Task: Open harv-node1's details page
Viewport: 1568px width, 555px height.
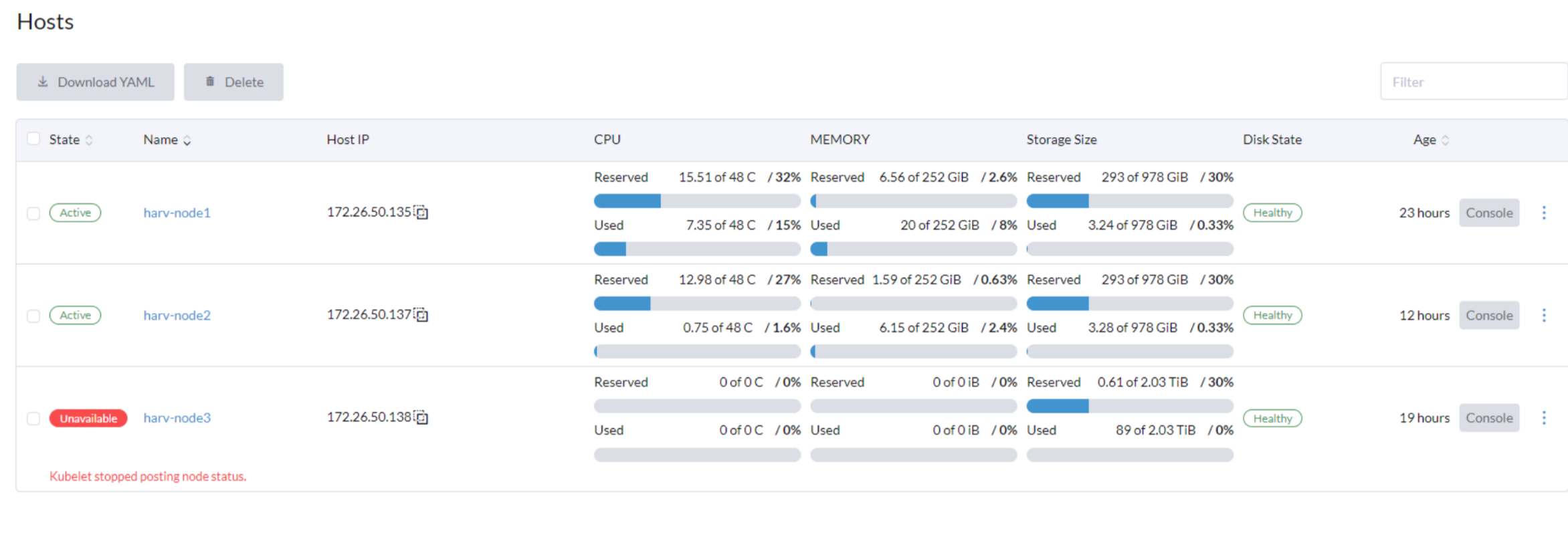Action: click(x=177, y=212)
